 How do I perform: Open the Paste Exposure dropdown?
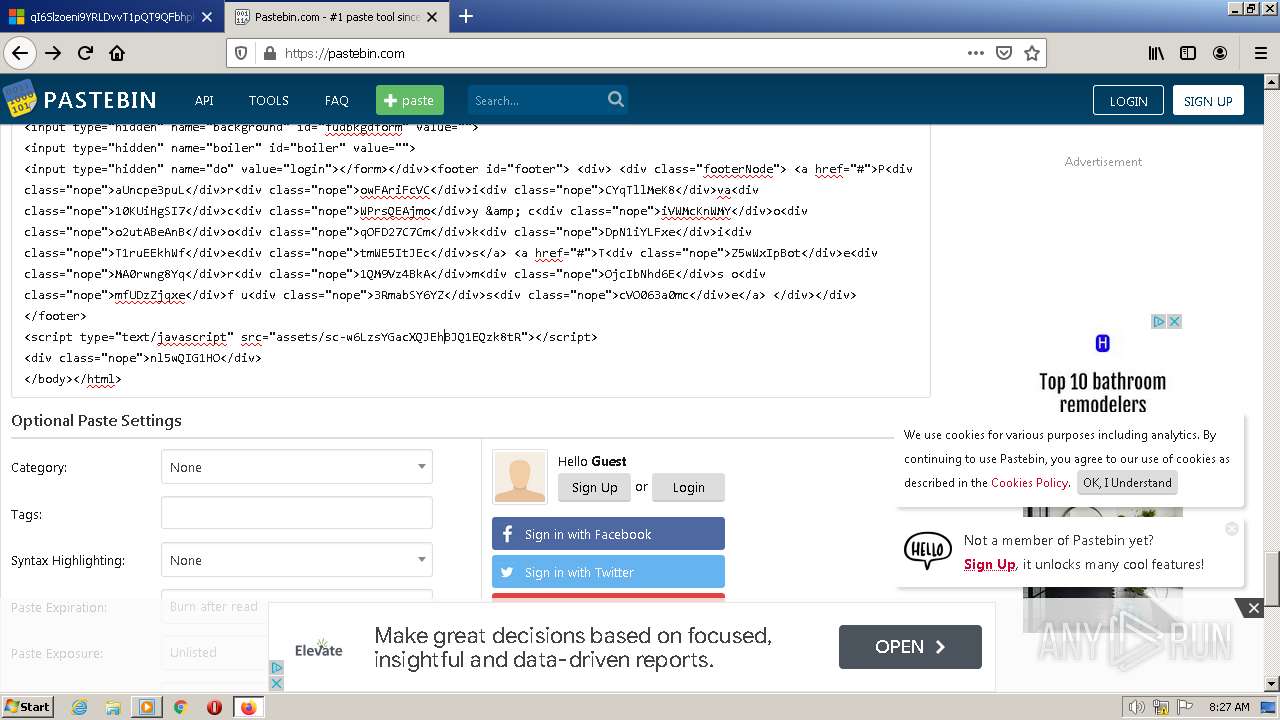pos(297,652)
